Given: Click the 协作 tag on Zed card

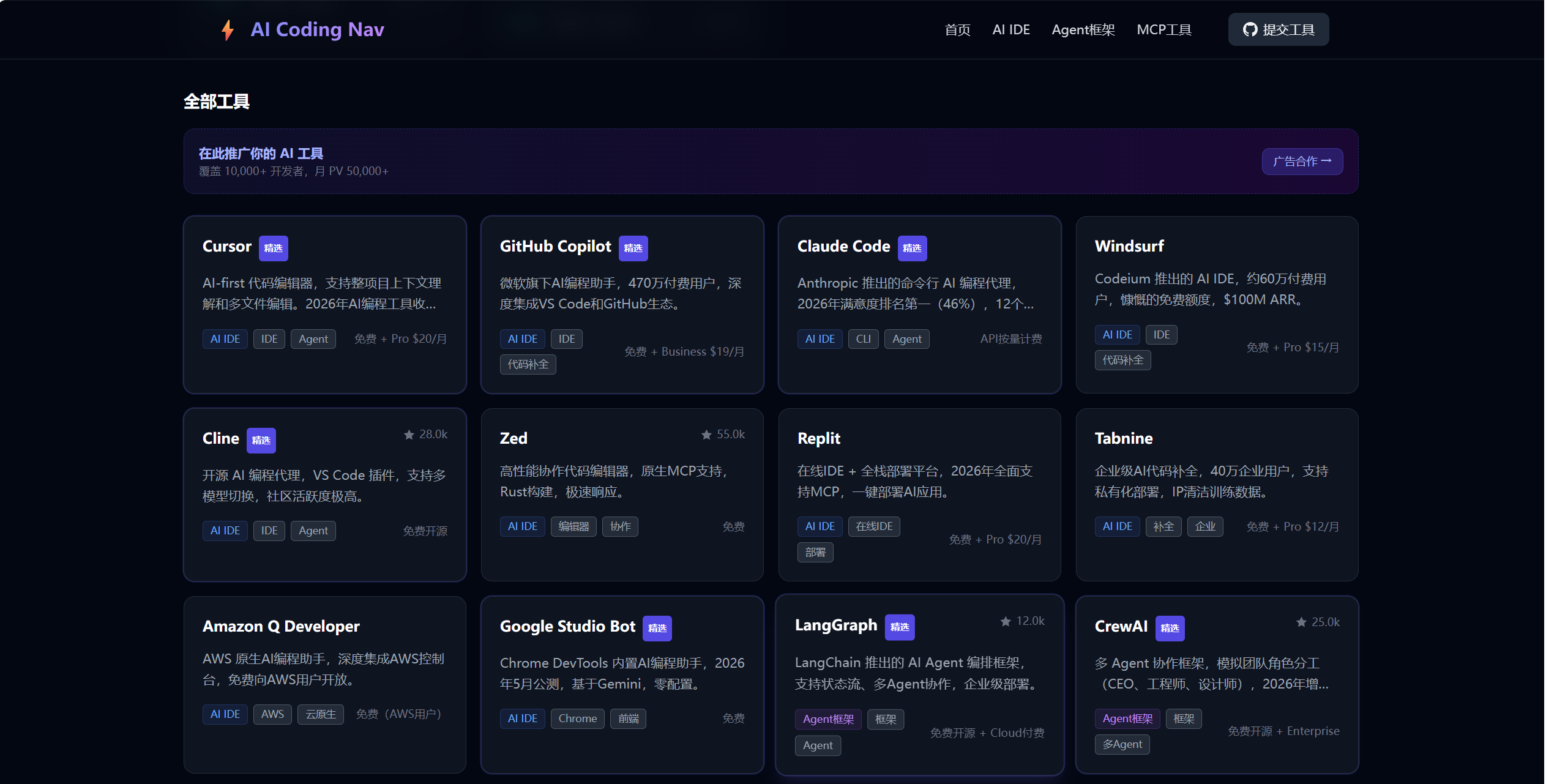Looking at the screenshot, I should pos(621,527).
